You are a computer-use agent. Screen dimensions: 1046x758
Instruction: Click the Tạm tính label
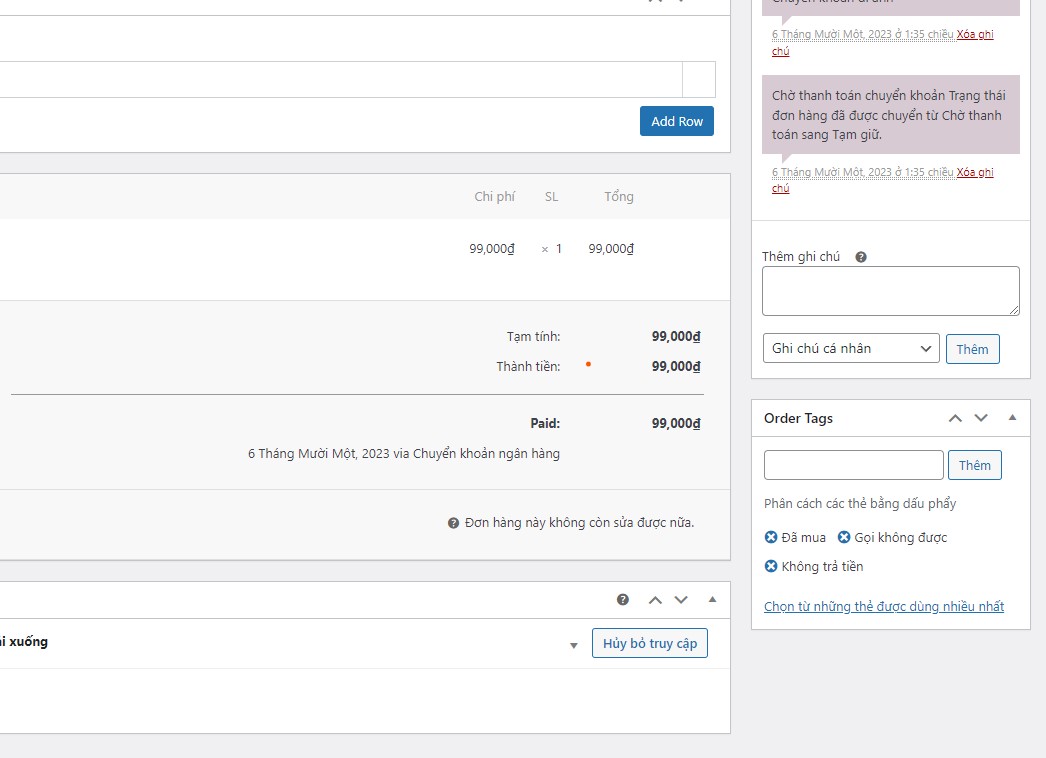533,336
